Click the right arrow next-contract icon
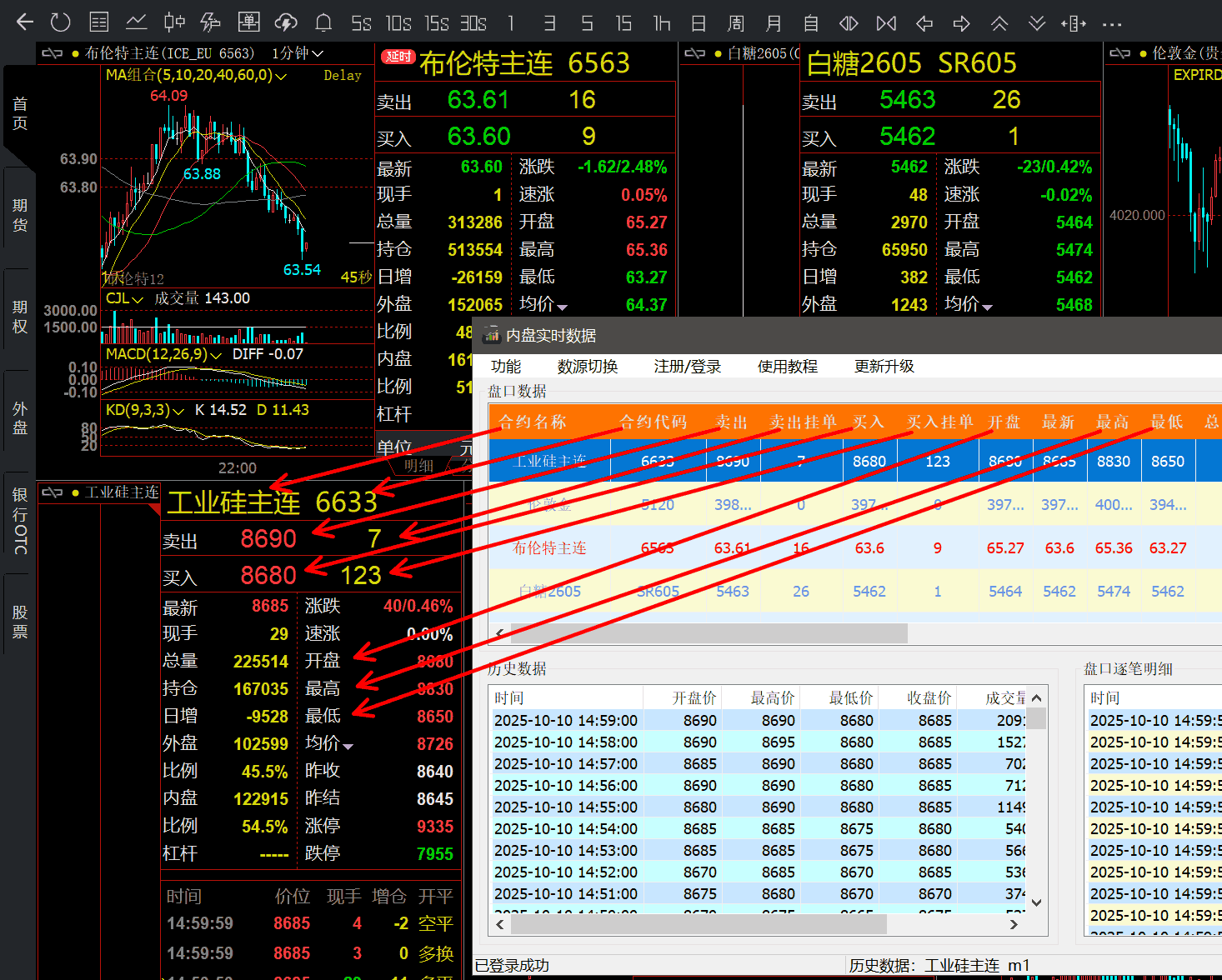 pos(962,23)
